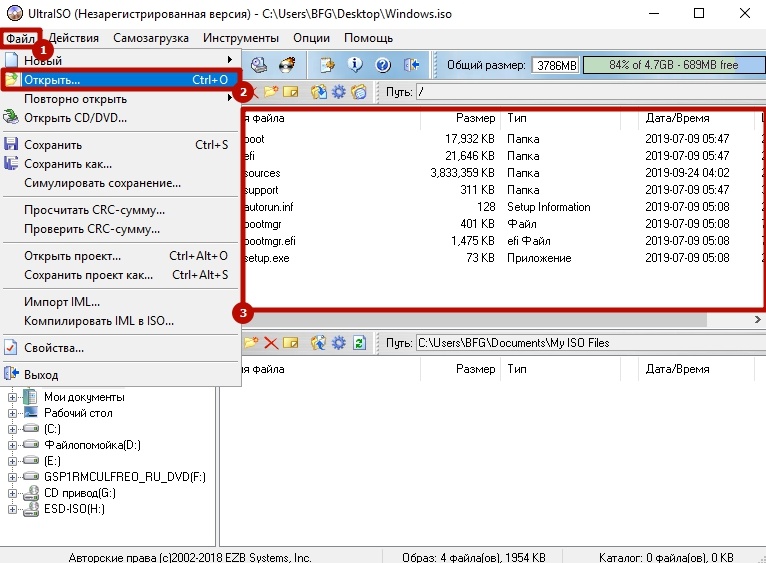
Task: Open help with the question mark icon
Action: tap(382, 65)
